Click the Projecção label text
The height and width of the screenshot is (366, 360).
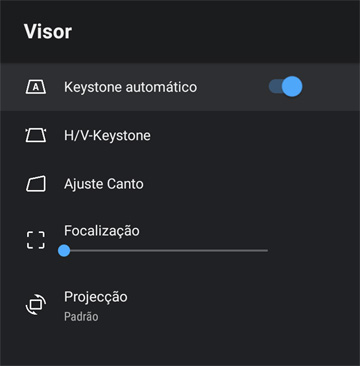(96, 297)
